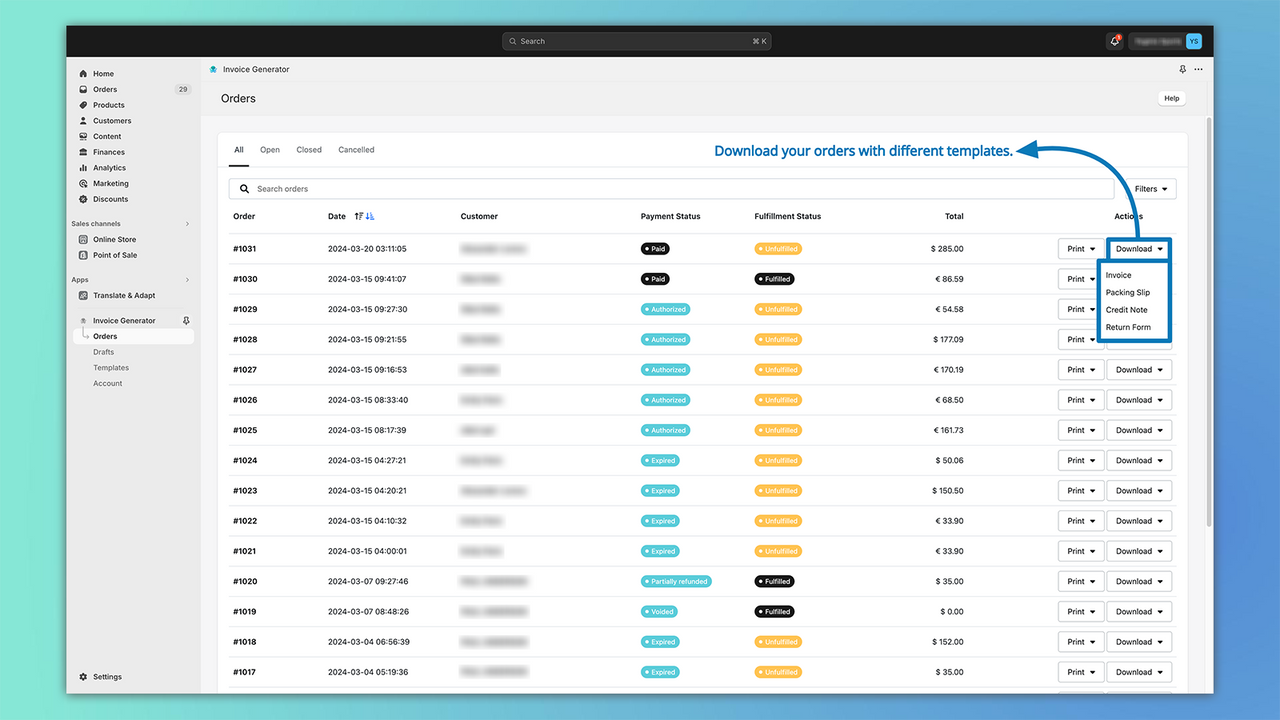
Task: Open the notifications bell
Action: [1114, 41]
